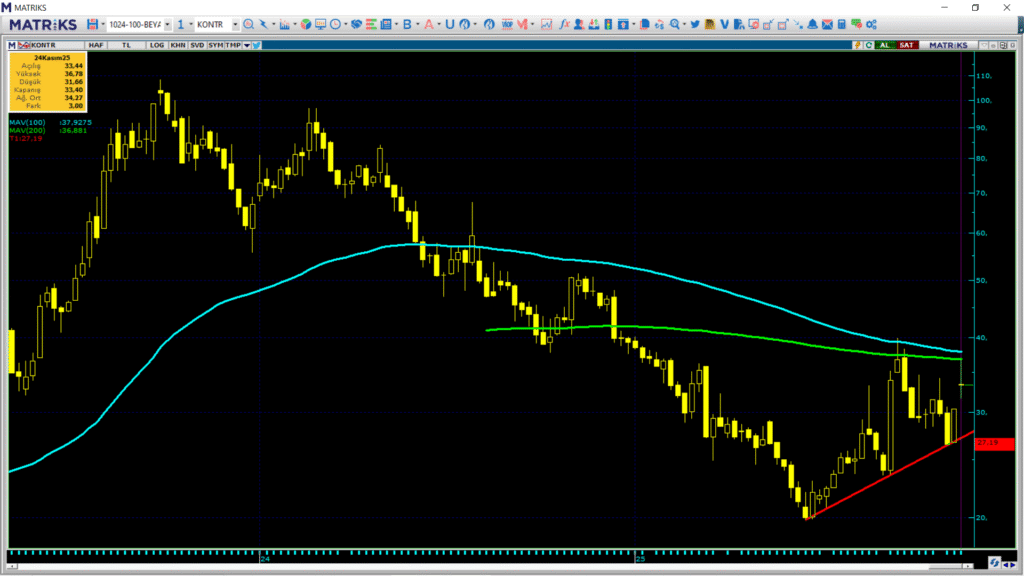Select the HAF period tab
Image resolution: width=1024 pixels, height=576 pixels.
pyautogui.click(x=96, y=45)
